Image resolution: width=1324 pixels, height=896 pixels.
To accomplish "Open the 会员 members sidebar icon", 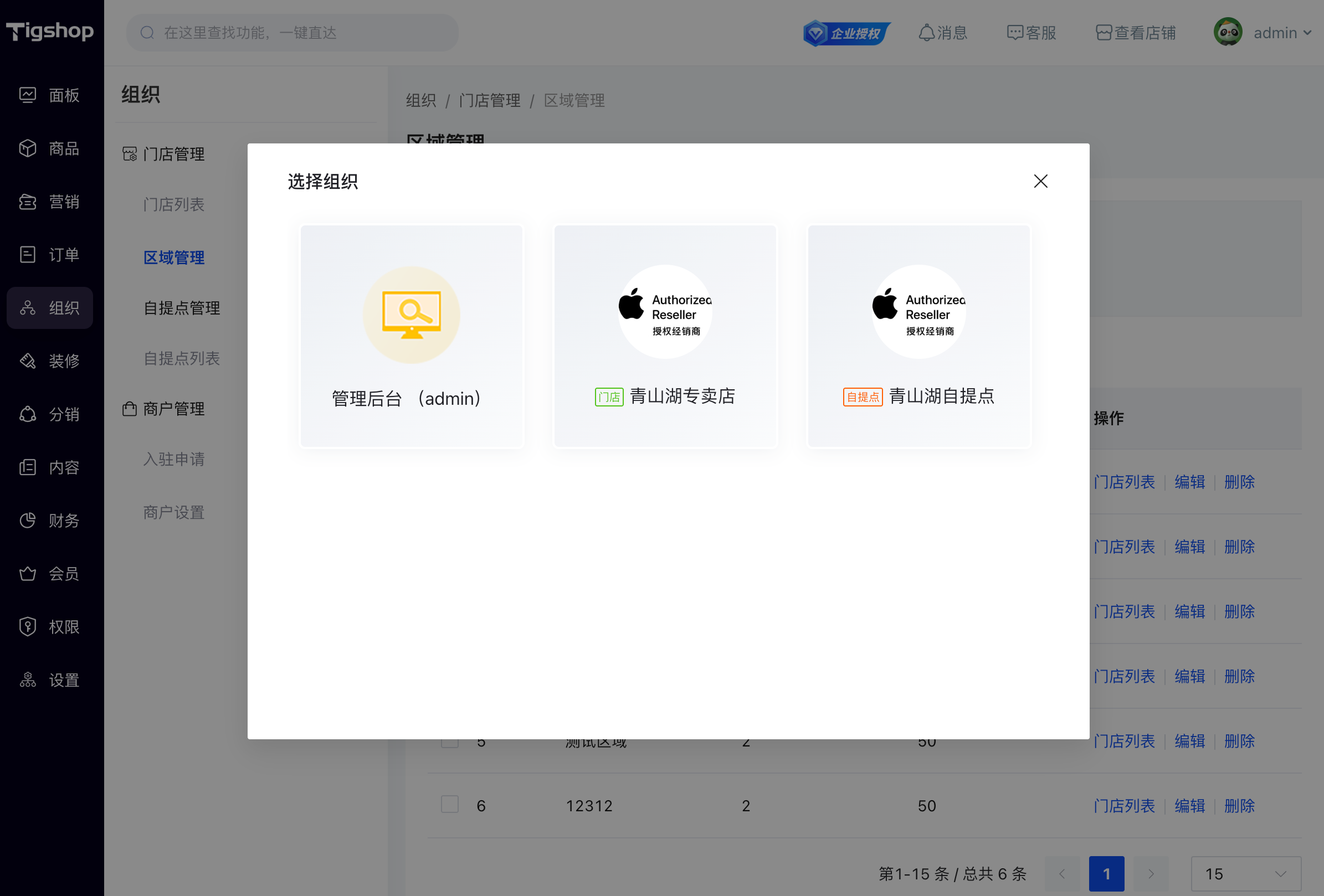I will tap(27, 574).
